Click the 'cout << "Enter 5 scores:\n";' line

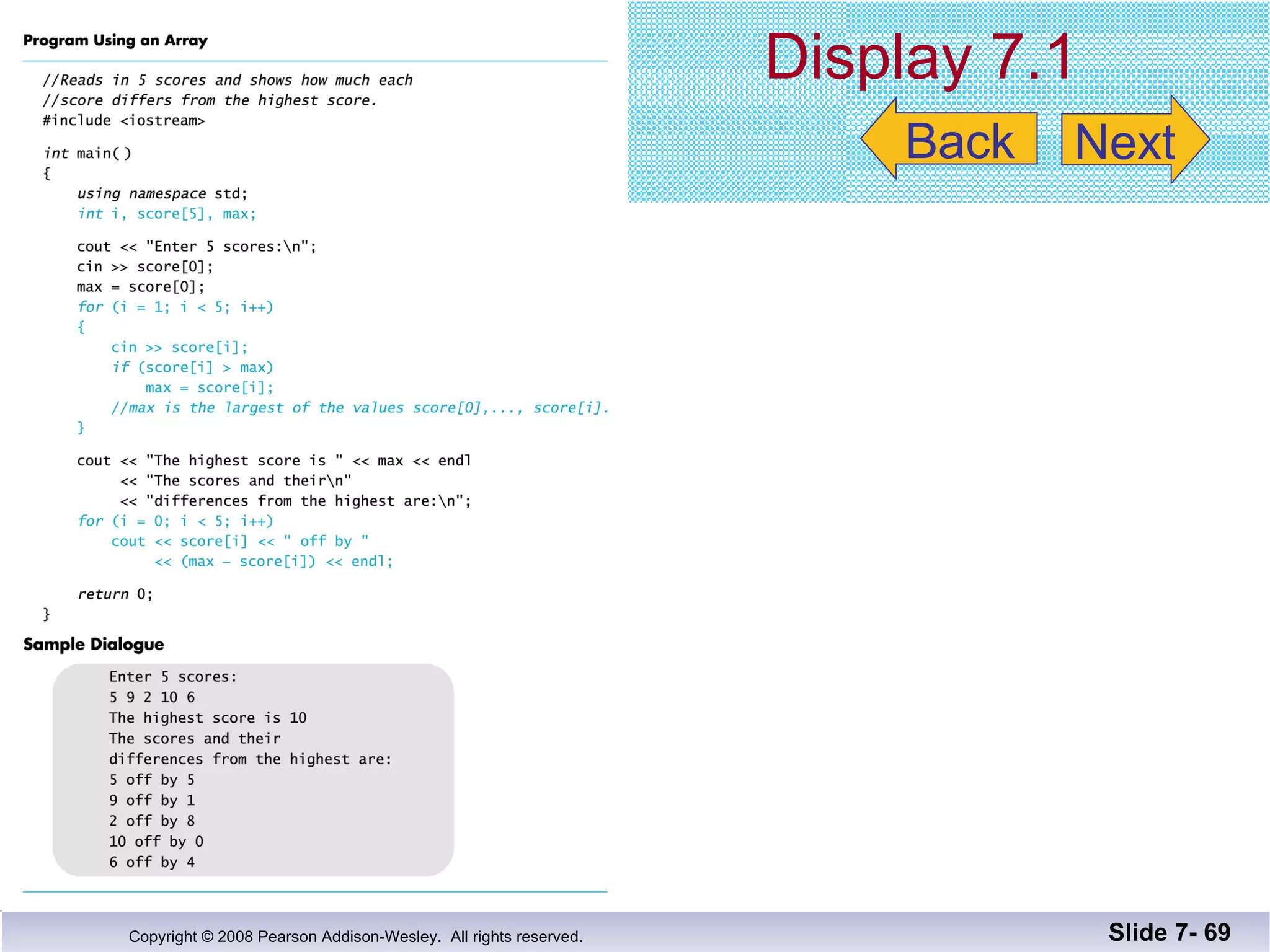click(197, 247)
